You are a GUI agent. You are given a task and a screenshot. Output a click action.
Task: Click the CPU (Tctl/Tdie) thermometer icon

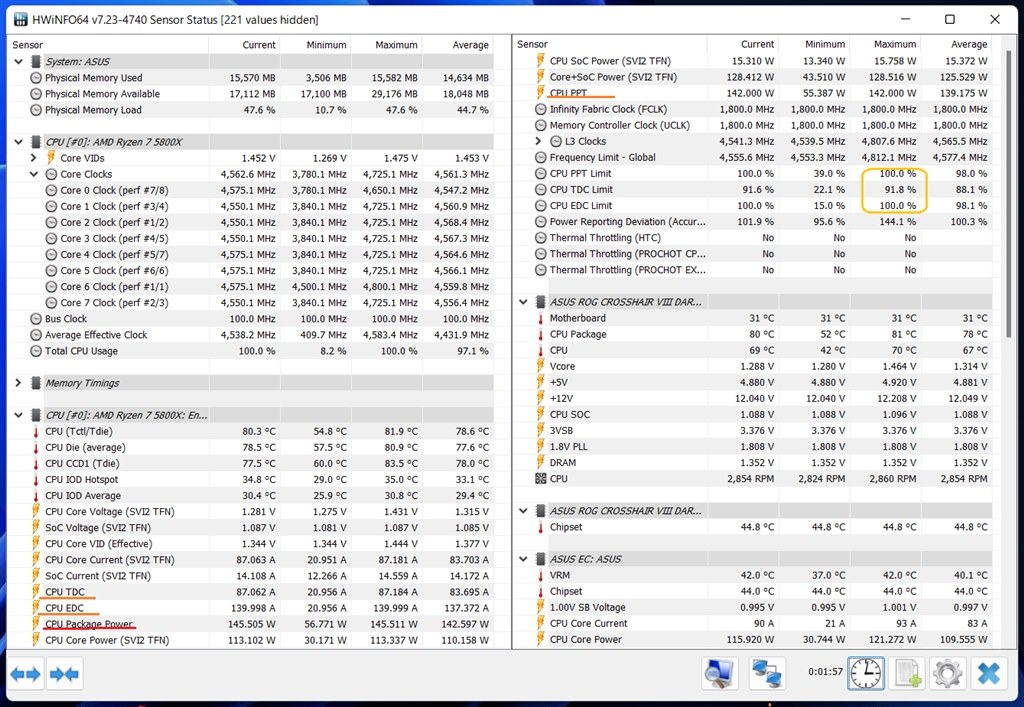[x=36, y=432]
